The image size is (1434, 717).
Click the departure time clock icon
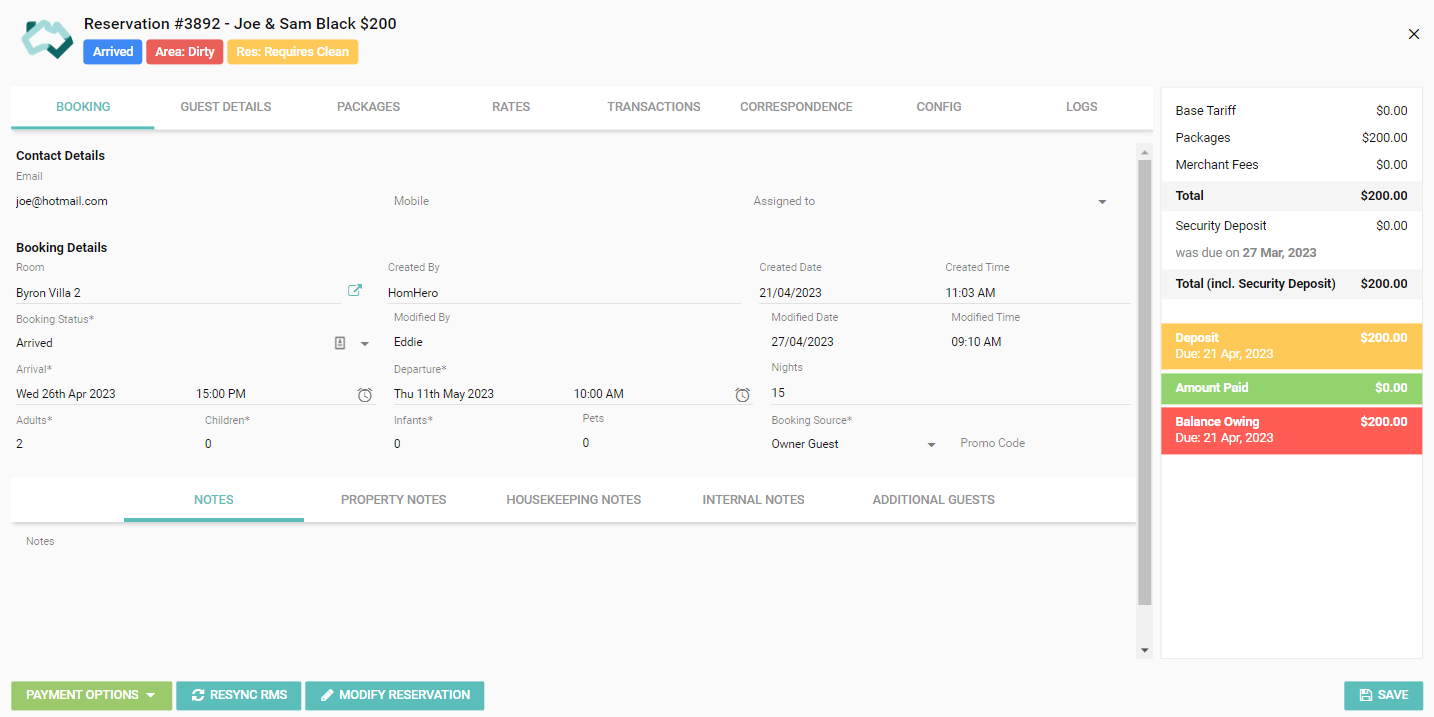(742, 395)
